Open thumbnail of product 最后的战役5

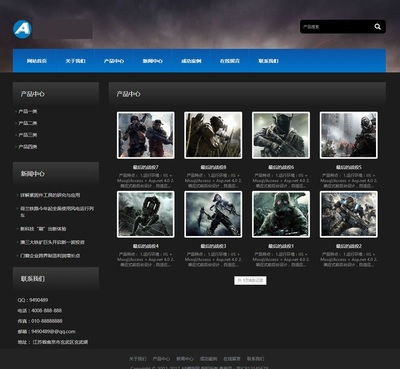[x=349, y=135]
